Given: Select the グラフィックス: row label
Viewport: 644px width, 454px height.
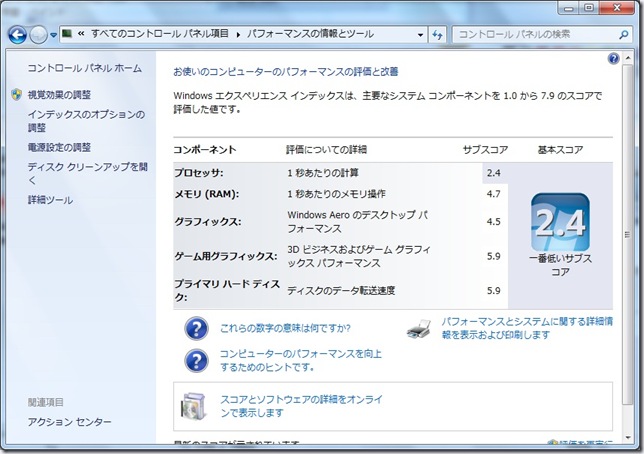Looking at the screenshot, I should pyautogui.click(x=208, y=222).
